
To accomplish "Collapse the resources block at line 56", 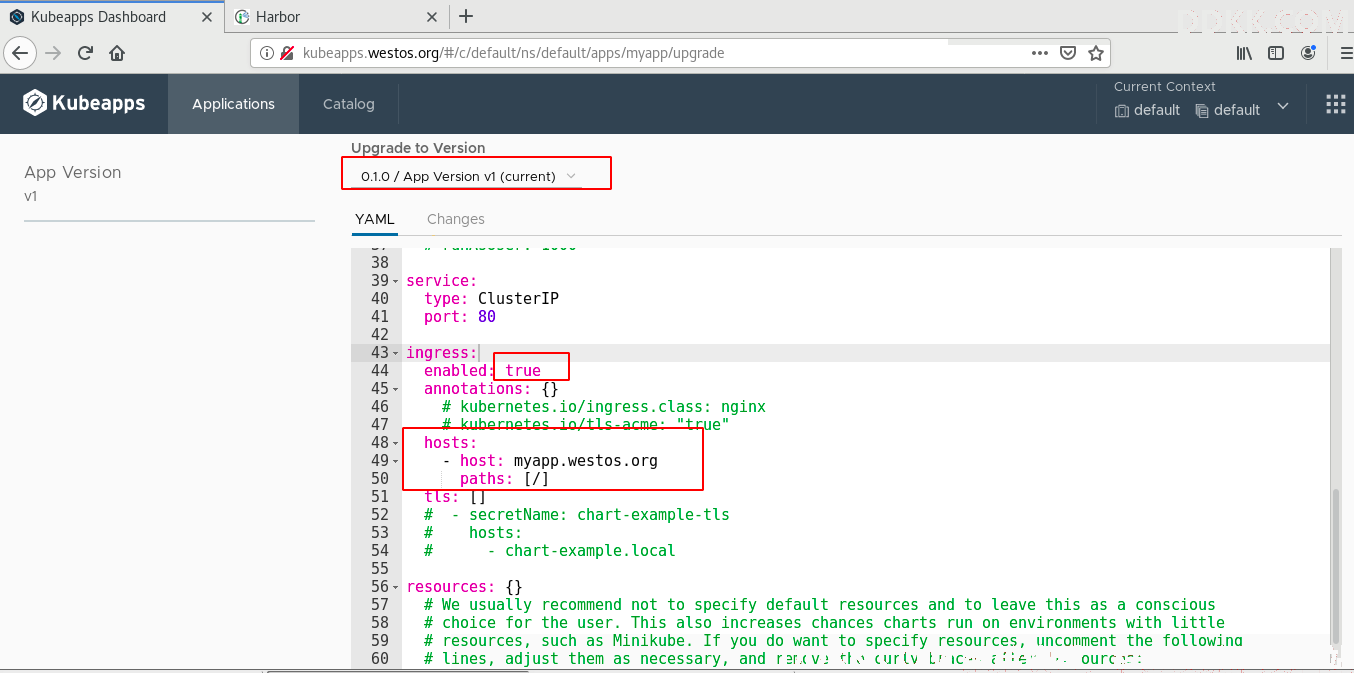I will [396, 587].
